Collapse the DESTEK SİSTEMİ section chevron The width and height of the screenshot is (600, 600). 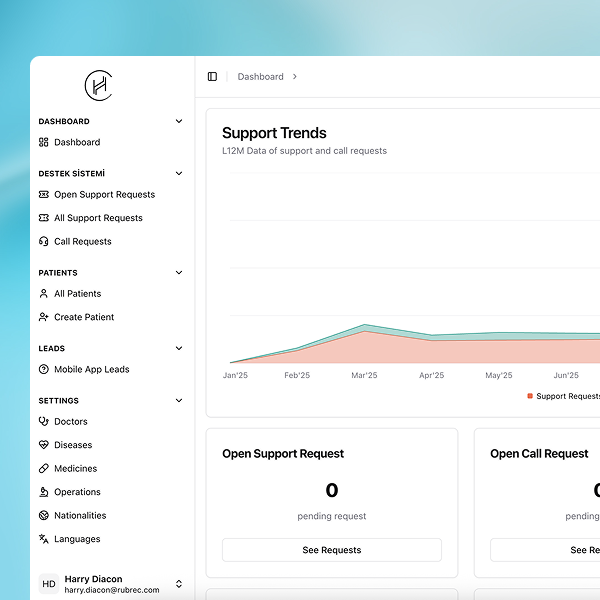[x=179, y=173]
